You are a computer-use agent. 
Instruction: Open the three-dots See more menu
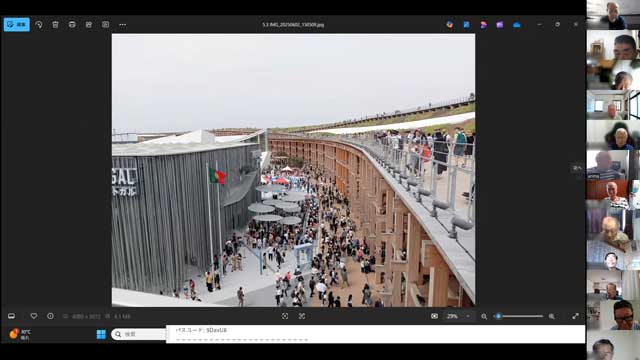[122, 24]
